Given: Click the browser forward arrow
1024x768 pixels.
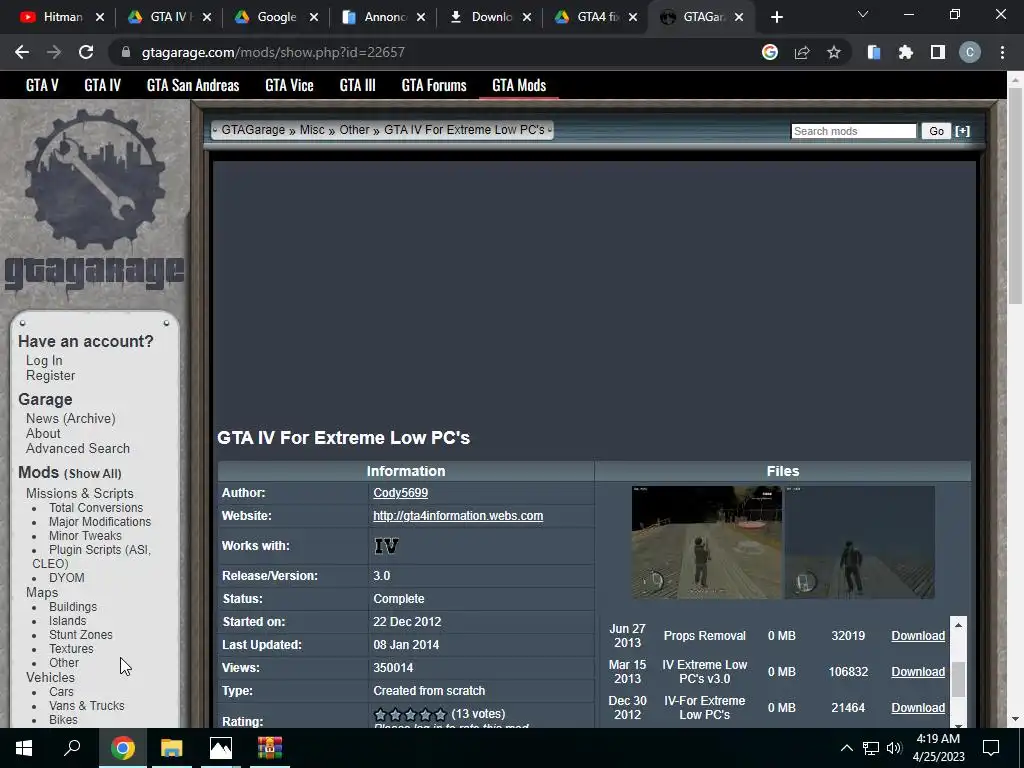Looking at the screenshot, I should click(54, 52).
